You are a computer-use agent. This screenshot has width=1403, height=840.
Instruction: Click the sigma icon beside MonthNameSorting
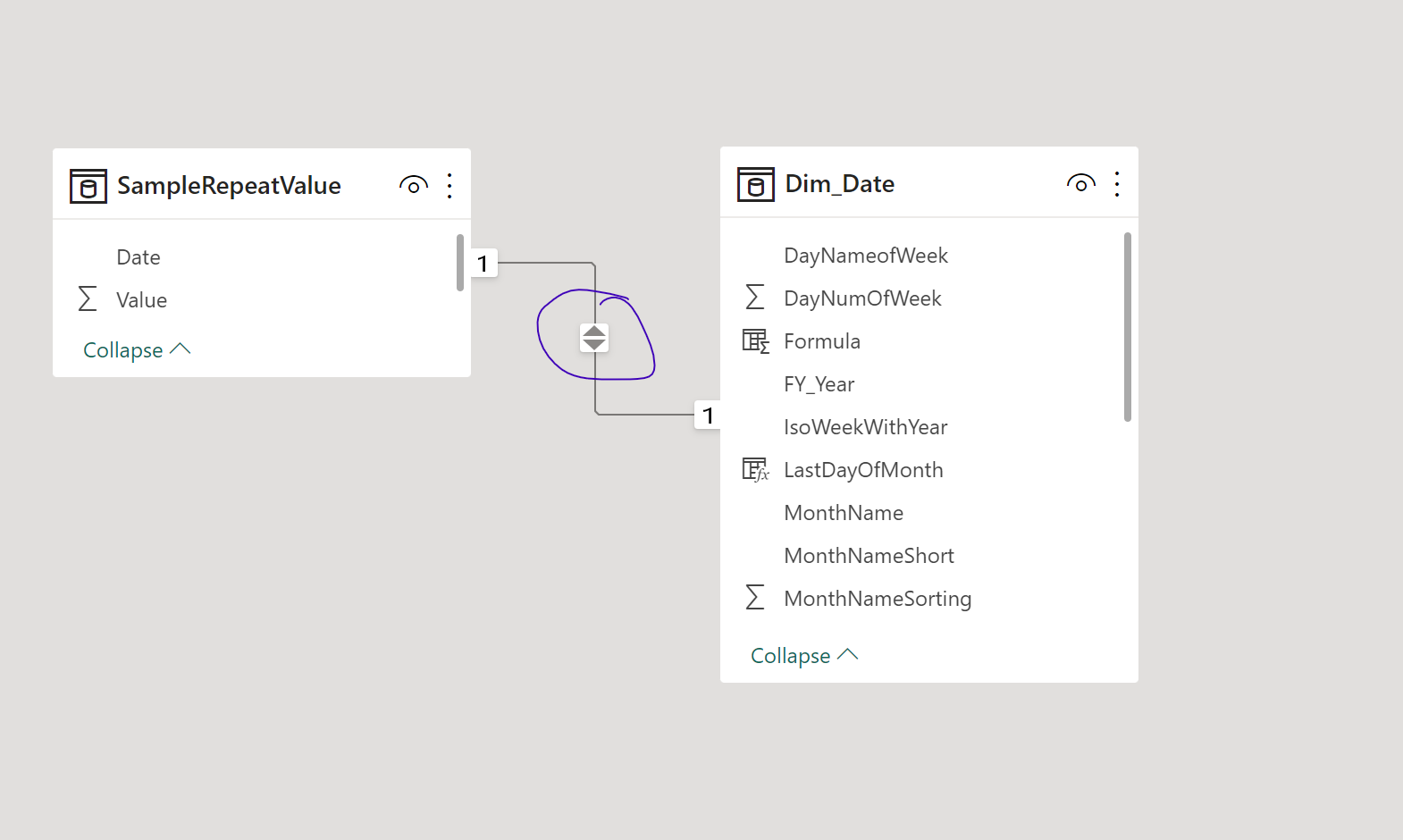click(755, 597)
